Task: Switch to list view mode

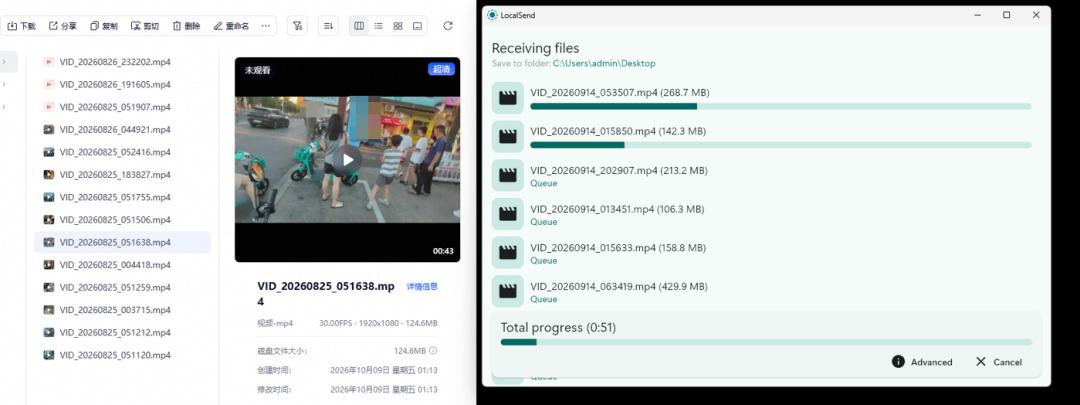Action: [x=378, y=26]
